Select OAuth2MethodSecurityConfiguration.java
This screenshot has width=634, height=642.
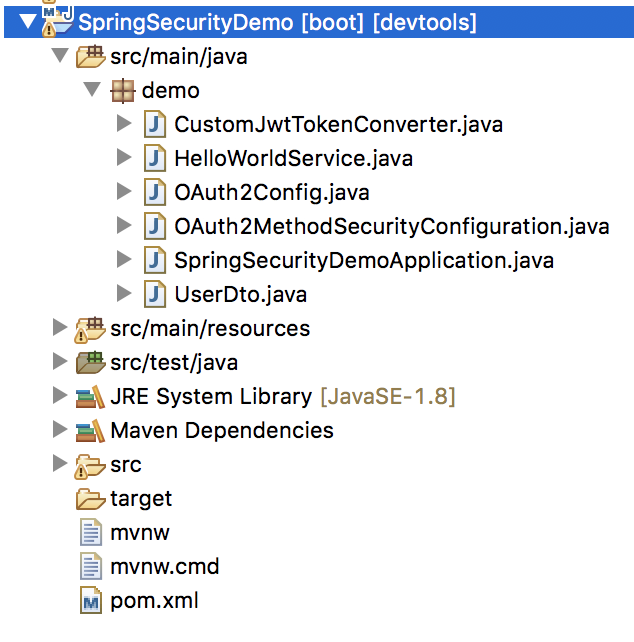(x=392, y=226)
